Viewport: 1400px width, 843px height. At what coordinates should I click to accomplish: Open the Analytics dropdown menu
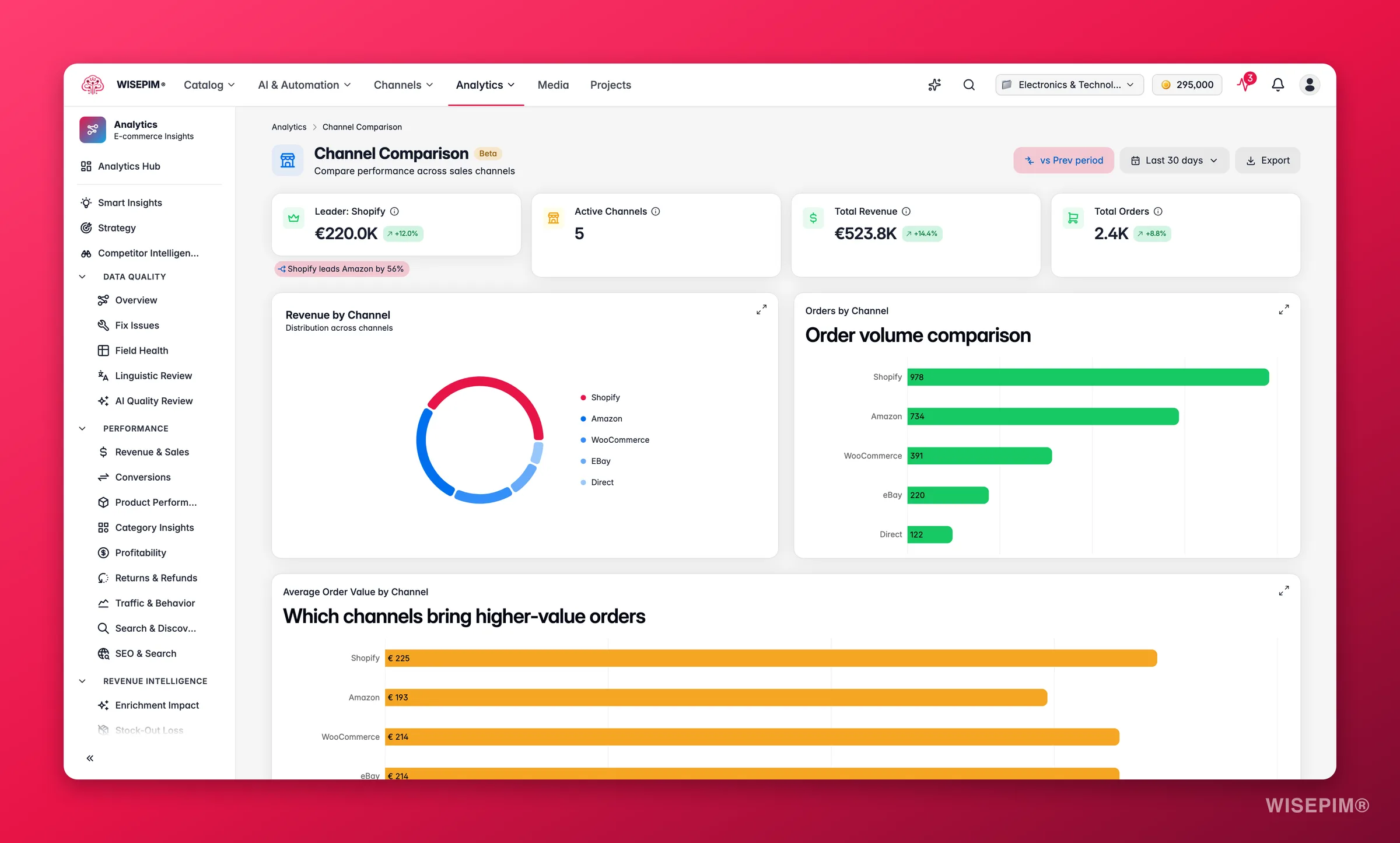(x=485, y=85)
